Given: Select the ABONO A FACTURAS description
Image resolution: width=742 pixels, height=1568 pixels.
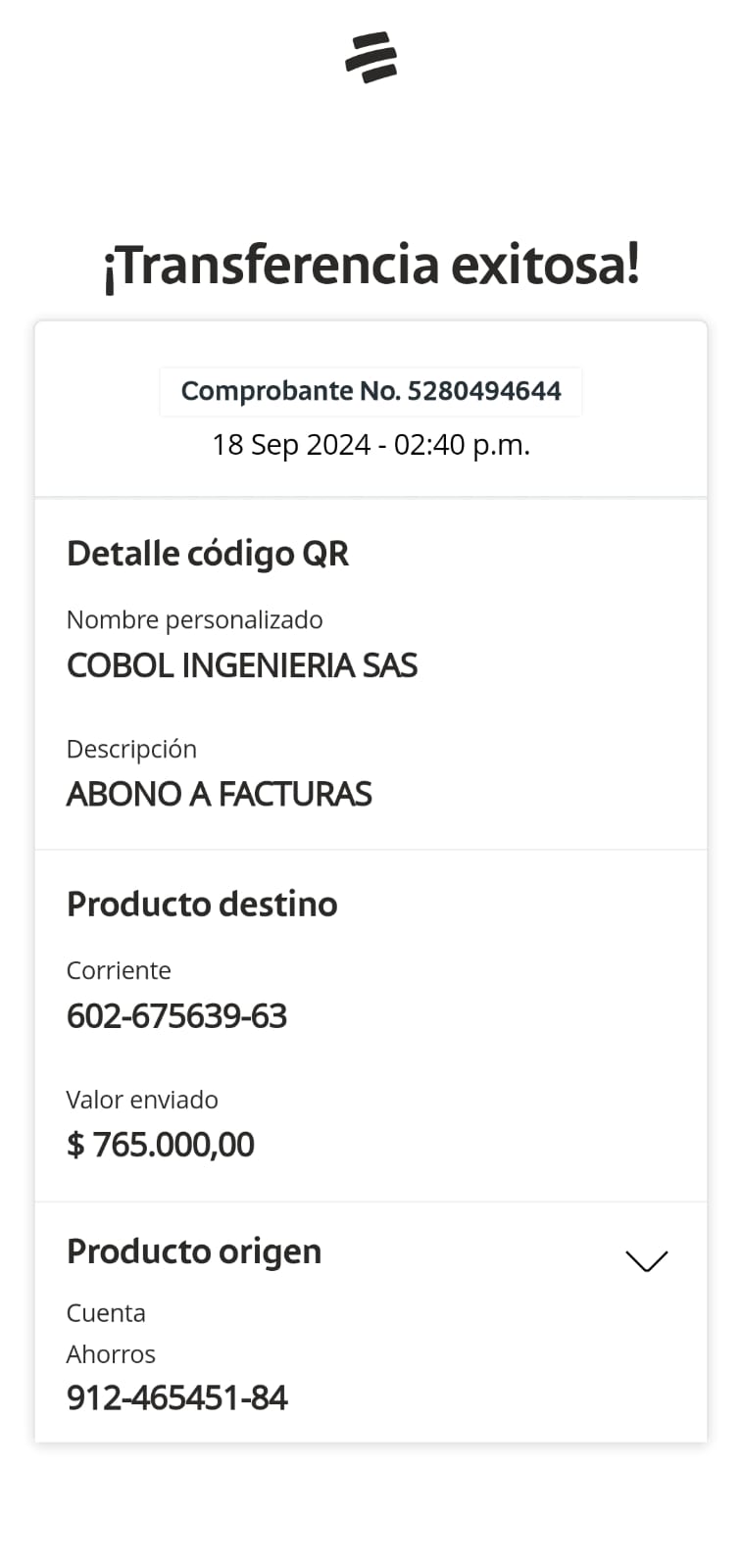Looking at the screenshot, I should 219,794.
